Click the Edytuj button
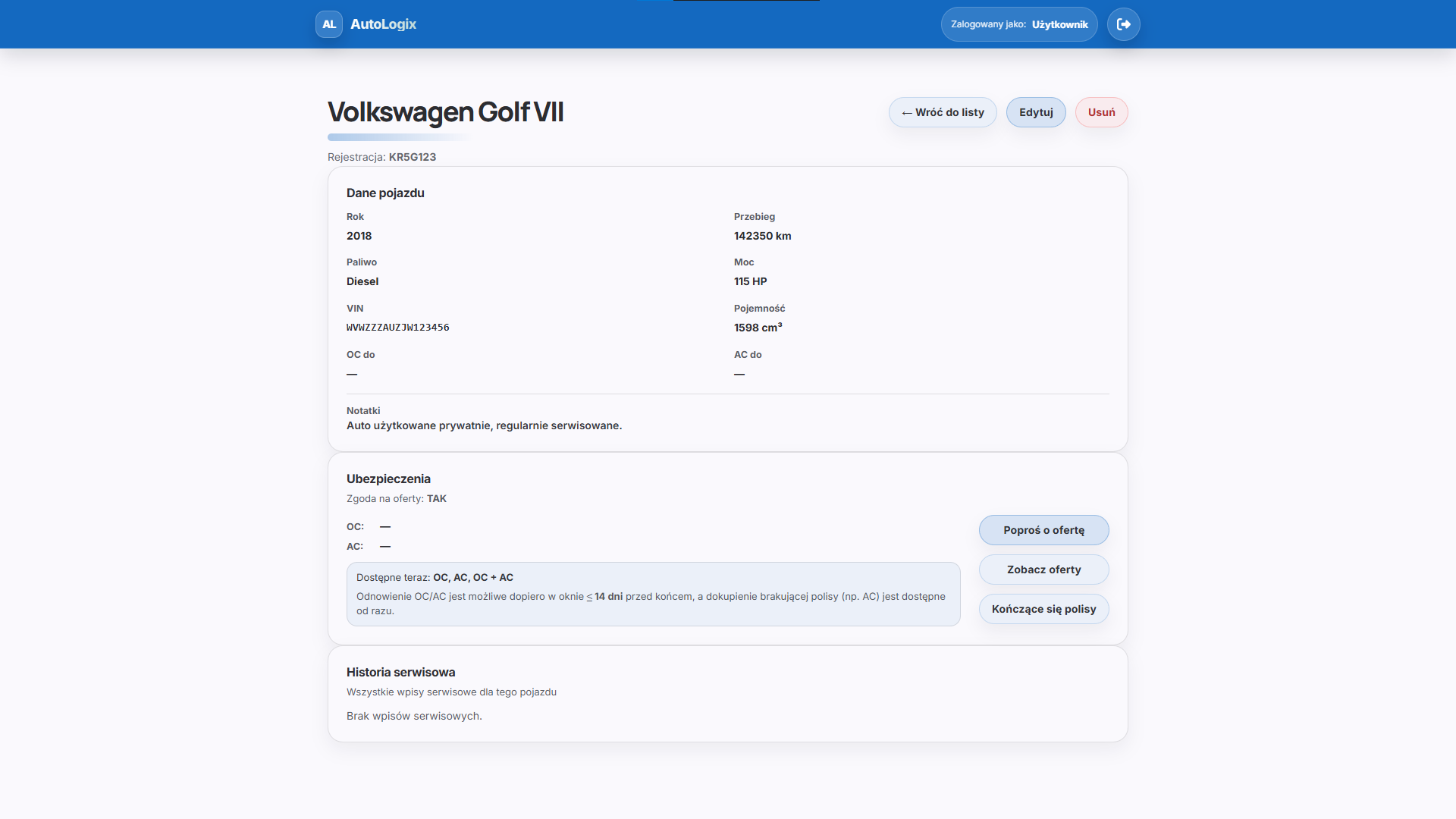The width and height of the screenshot is (1456, 819). pyautogui.click(x=1036, y=112)
